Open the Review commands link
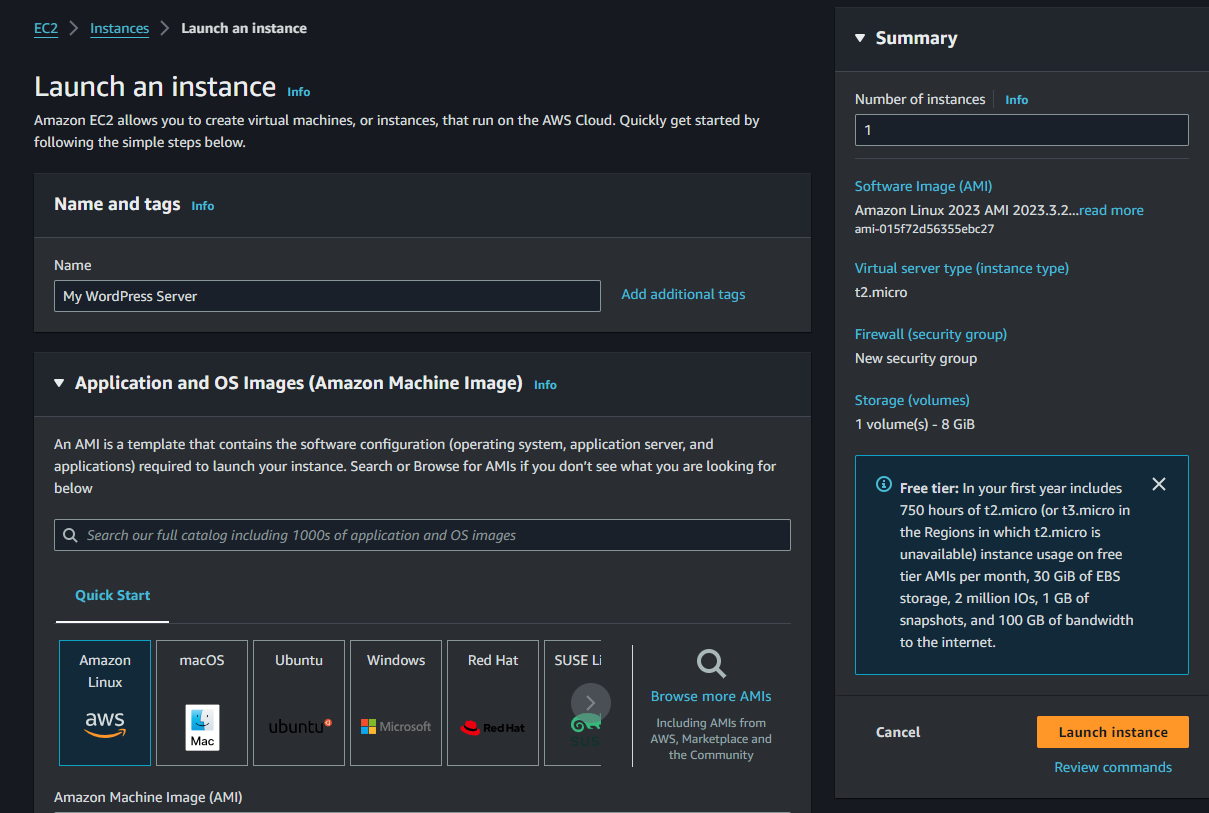Screen dimensions: 1209x813 pyautogui.click(x=1112, y=767)
